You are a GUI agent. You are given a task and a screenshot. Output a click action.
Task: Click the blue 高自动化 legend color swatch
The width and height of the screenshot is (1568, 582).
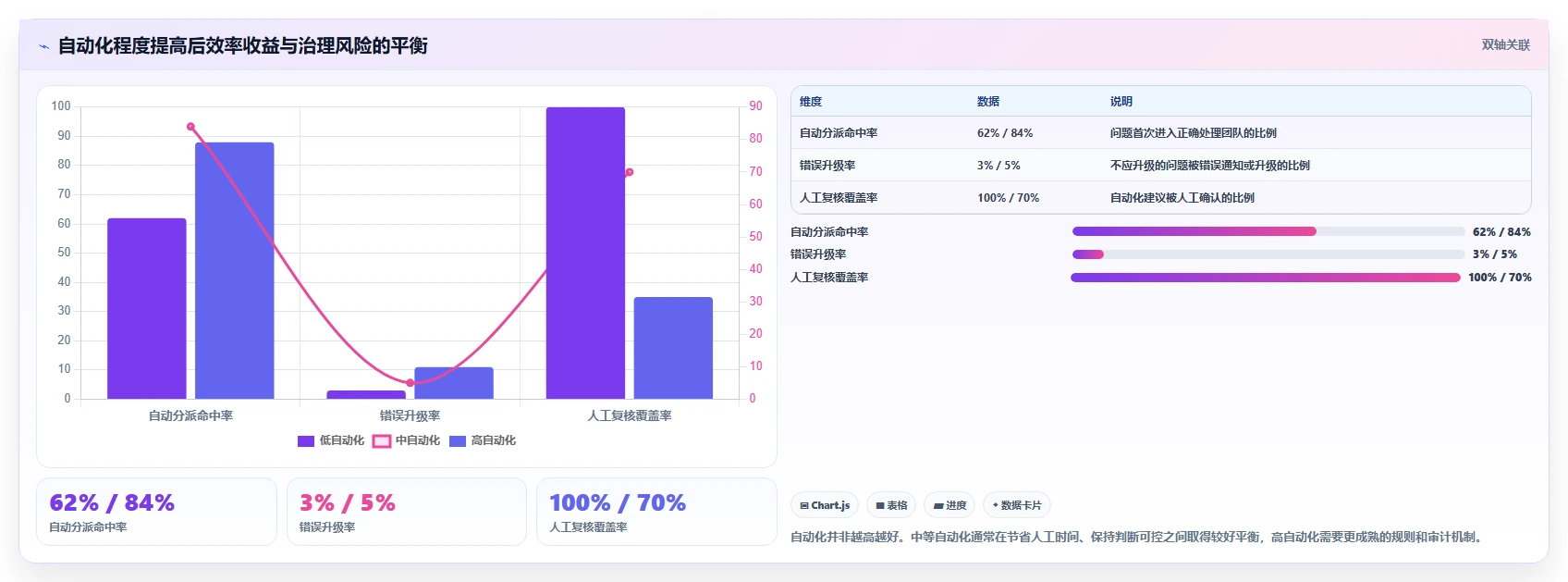click(458, 441)
